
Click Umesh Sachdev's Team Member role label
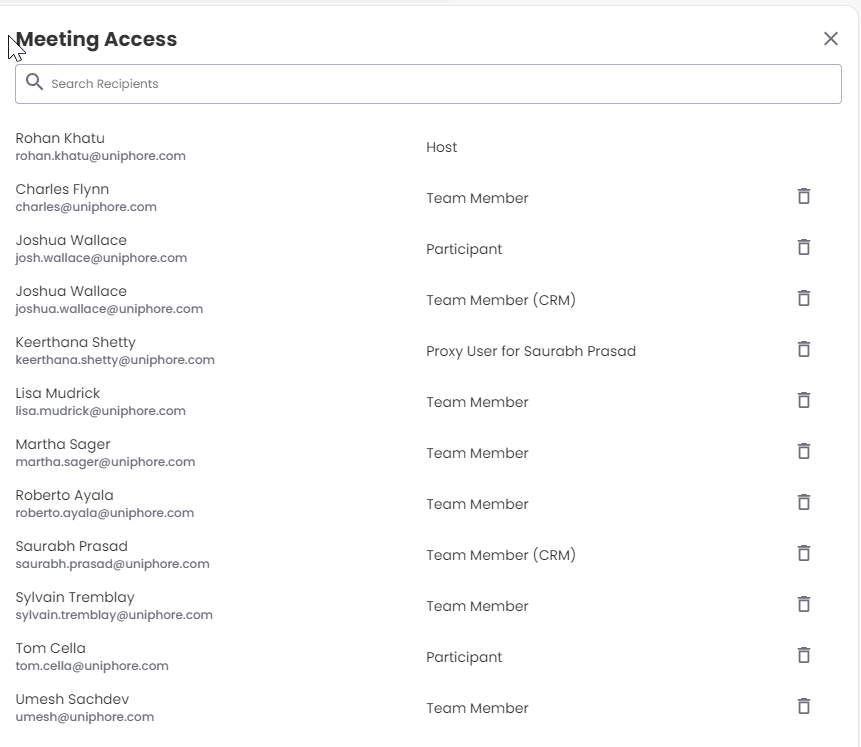477,709
